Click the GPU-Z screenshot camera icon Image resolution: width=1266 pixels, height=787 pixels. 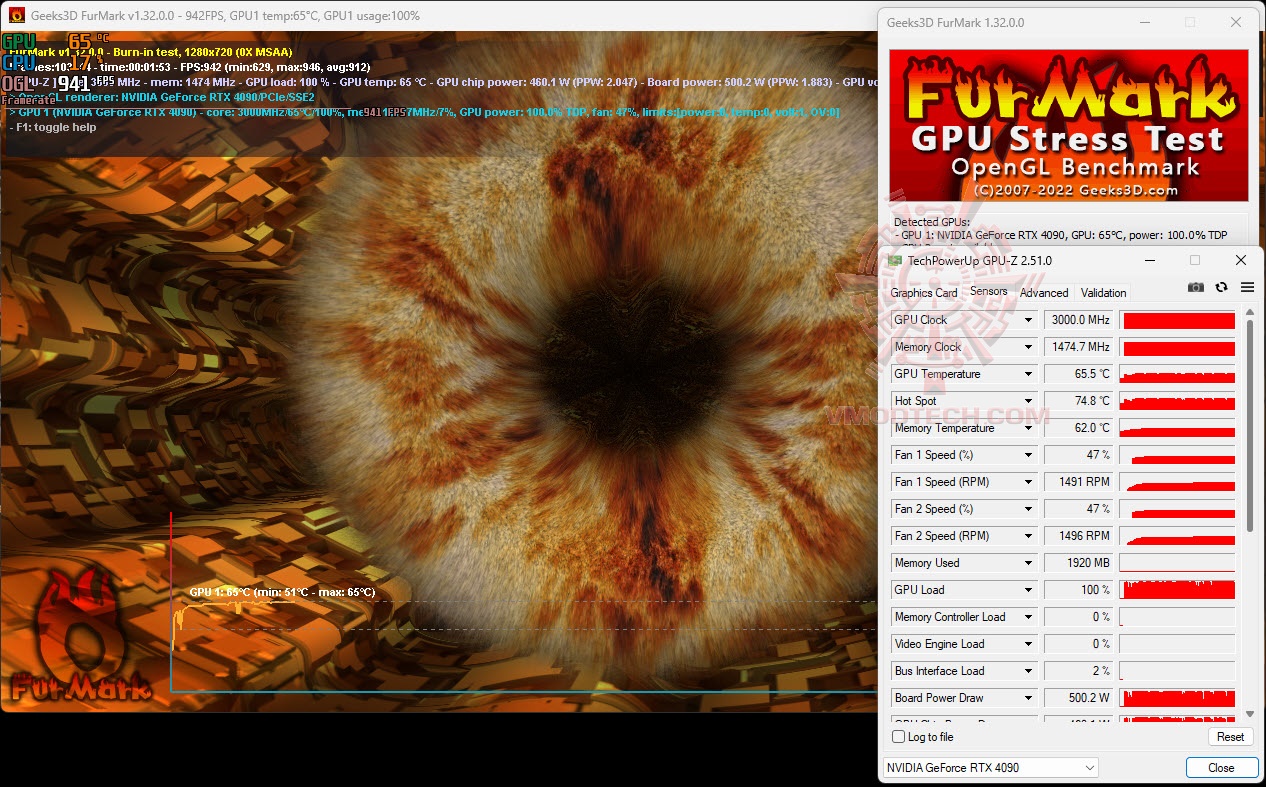(1196, 288)
